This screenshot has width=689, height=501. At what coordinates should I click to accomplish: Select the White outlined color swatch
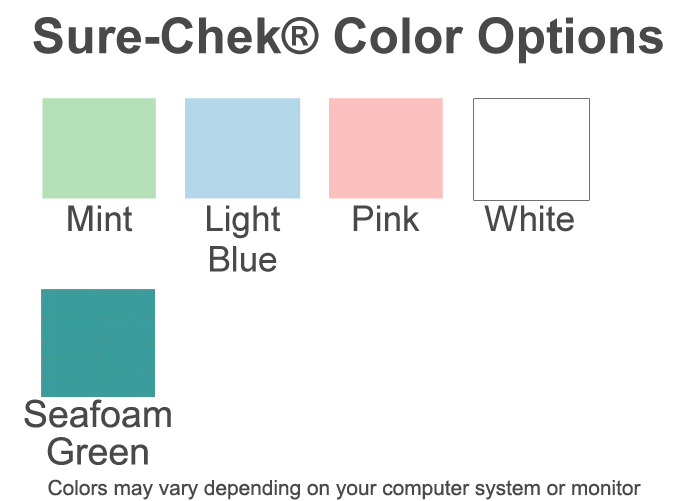531,149
